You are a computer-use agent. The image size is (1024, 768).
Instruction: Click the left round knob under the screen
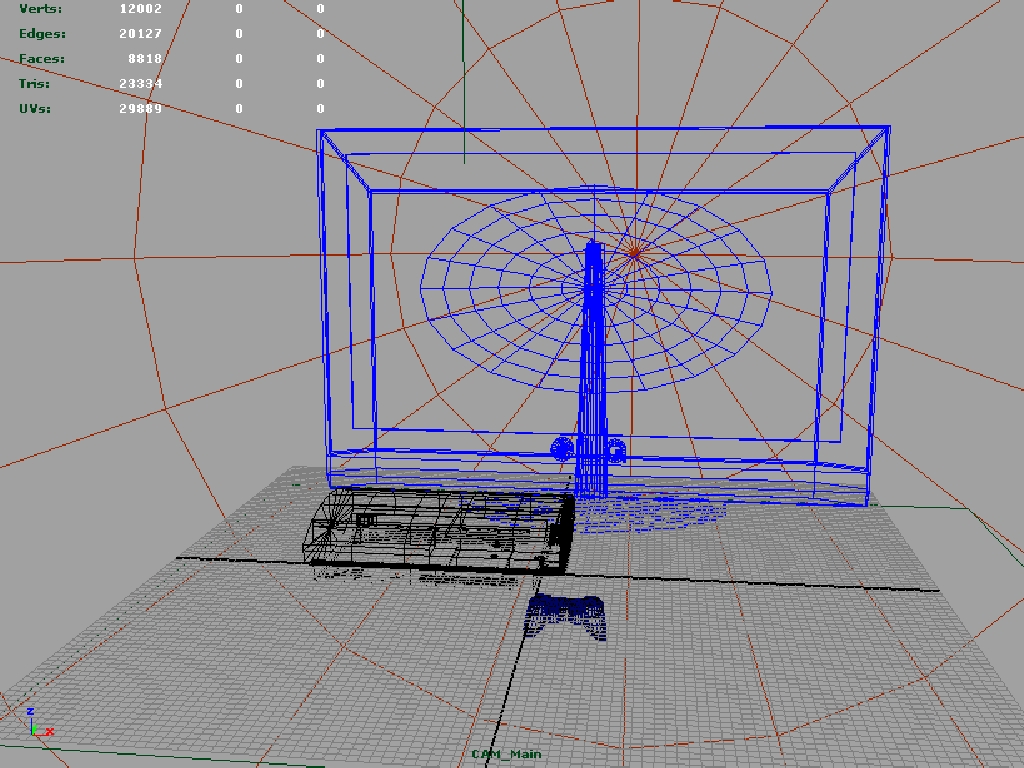coord(562,449)
